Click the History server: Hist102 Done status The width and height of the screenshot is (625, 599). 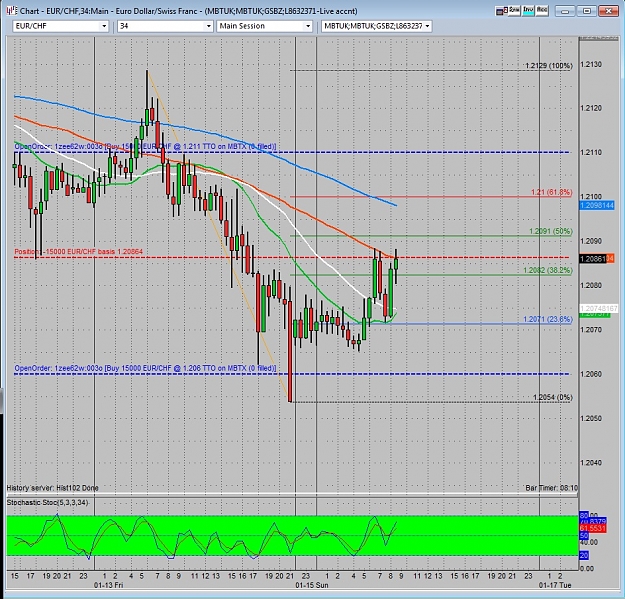click(x=52, y=488)
